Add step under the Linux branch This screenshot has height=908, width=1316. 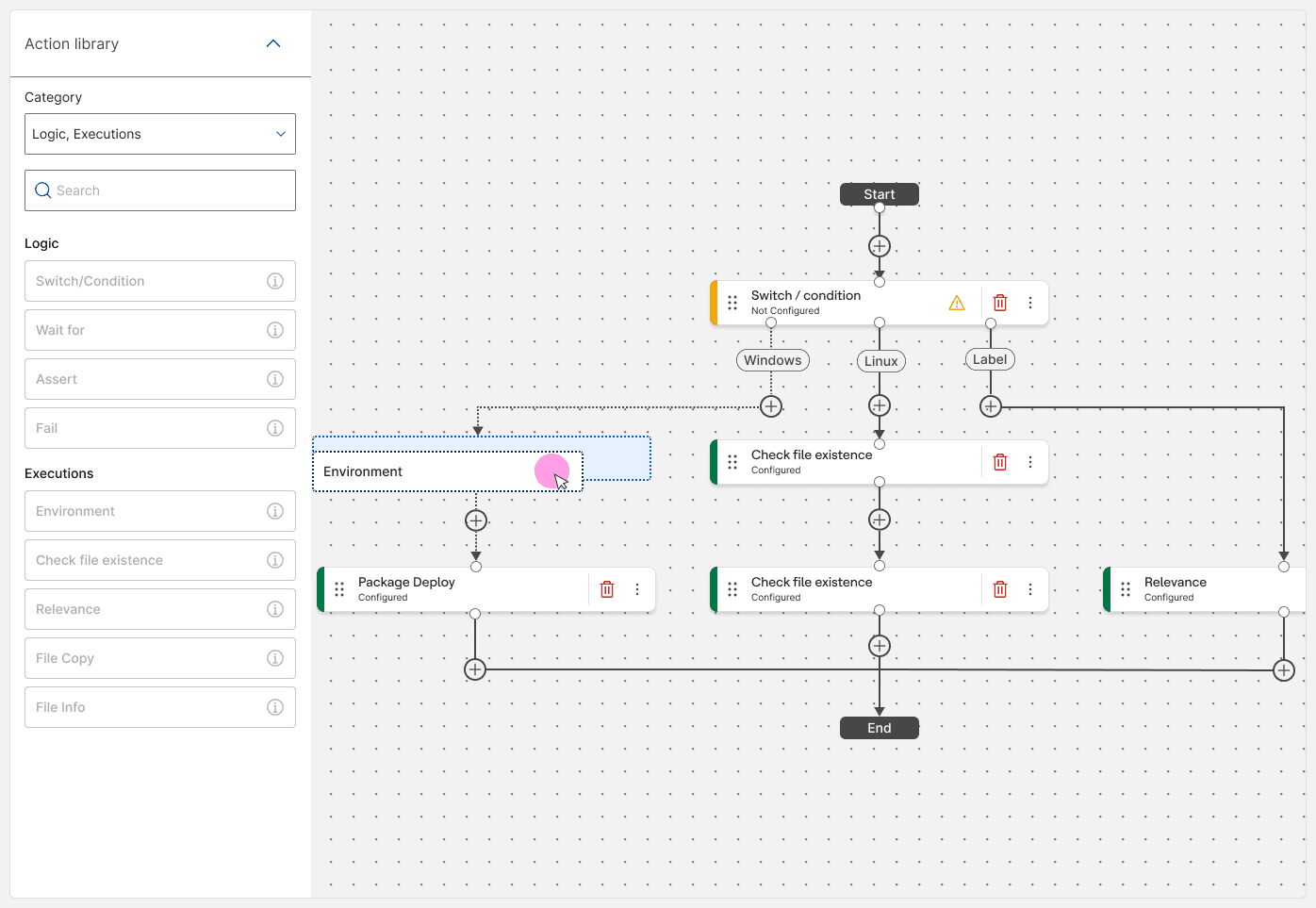pos(880,405)
